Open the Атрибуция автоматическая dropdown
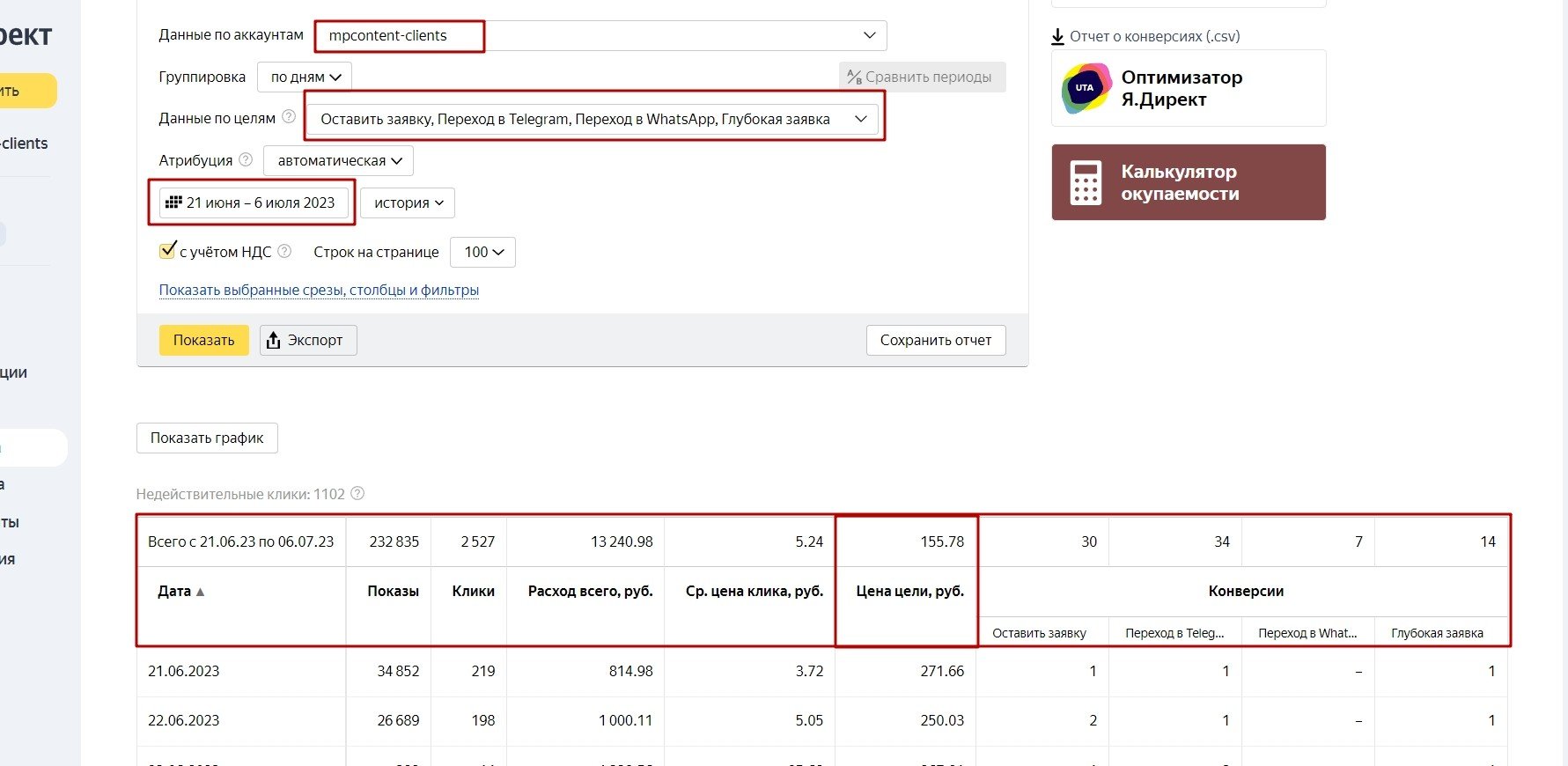 [339, 160]
